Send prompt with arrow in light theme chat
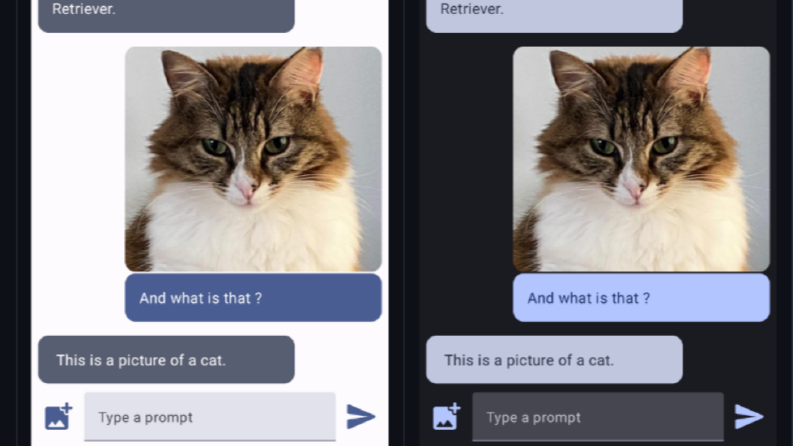Viewport: 793px width, 446px height. [361, 416]
